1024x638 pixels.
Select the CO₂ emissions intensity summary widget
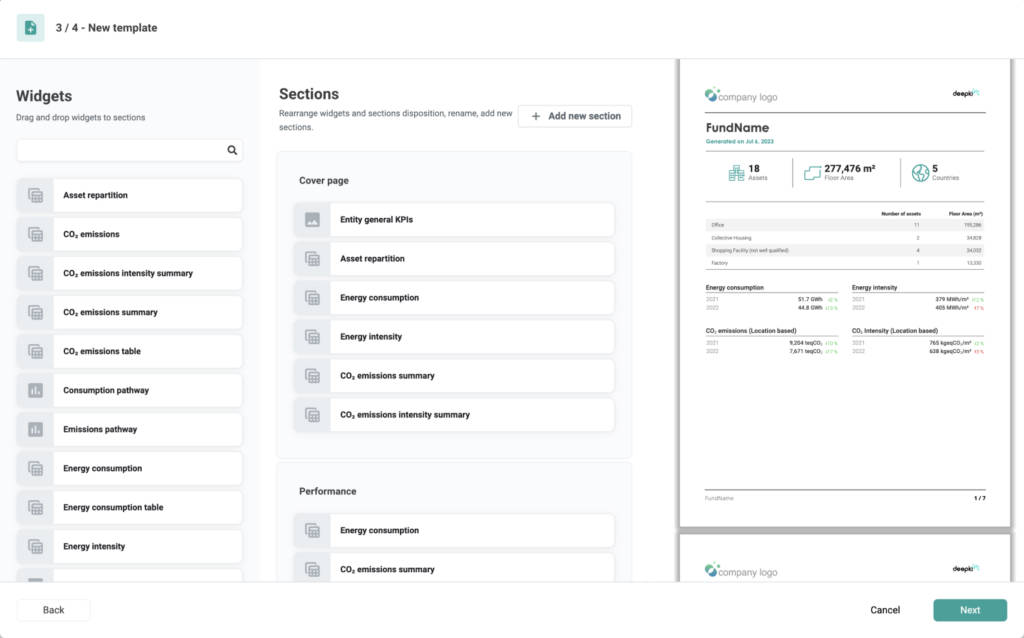coord(129,274)
